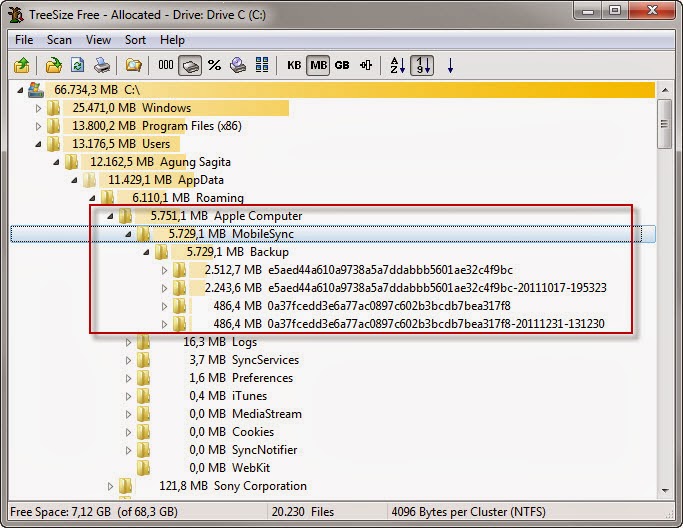Click the blue down arrow toolbar icon
The height and width of the screenshot is (528, 683).
click(x=450, y=65)
